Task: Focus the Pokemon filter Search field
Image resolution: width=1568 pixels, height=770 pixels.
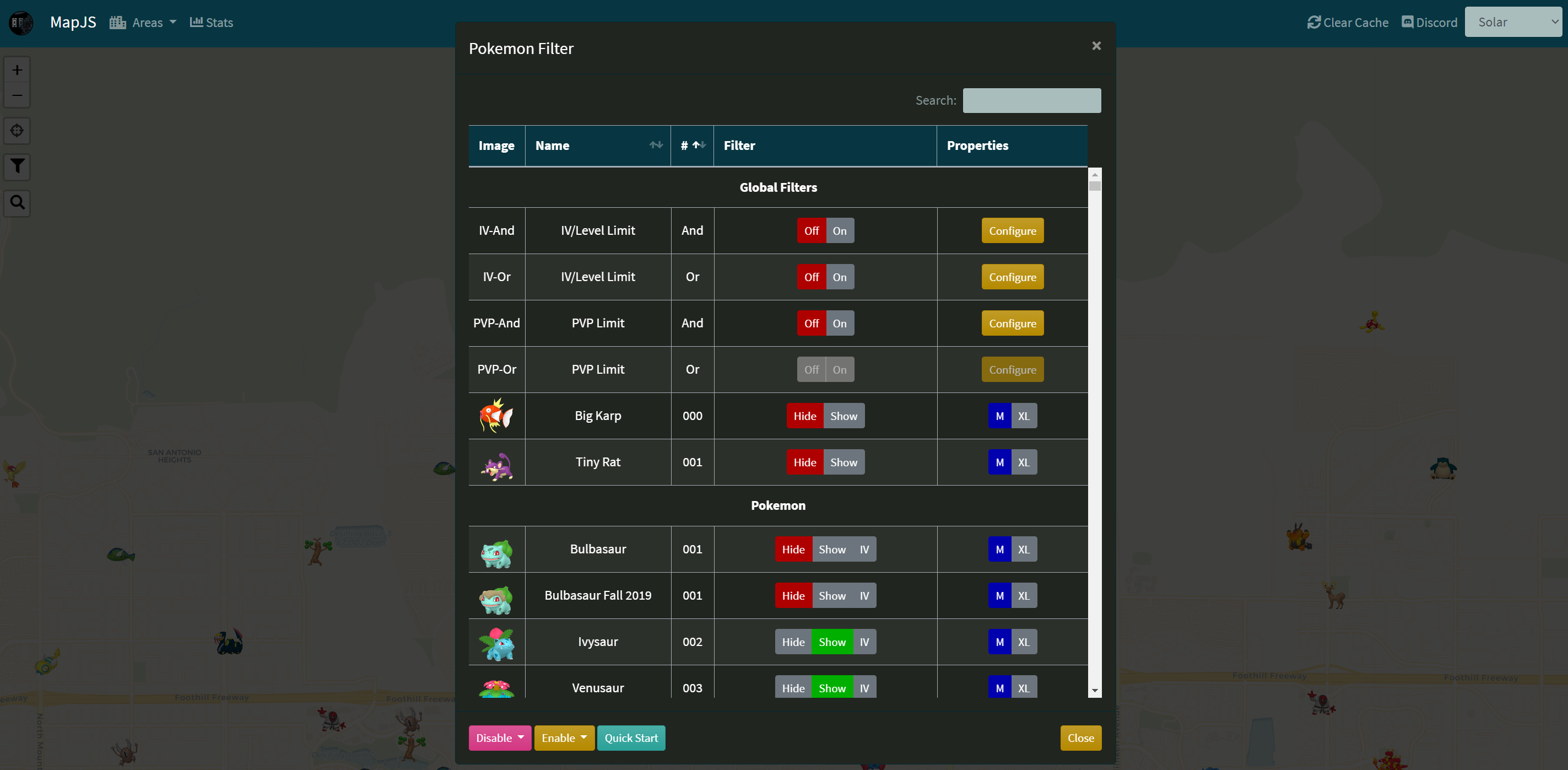Action: click(x=1031, y=100)
